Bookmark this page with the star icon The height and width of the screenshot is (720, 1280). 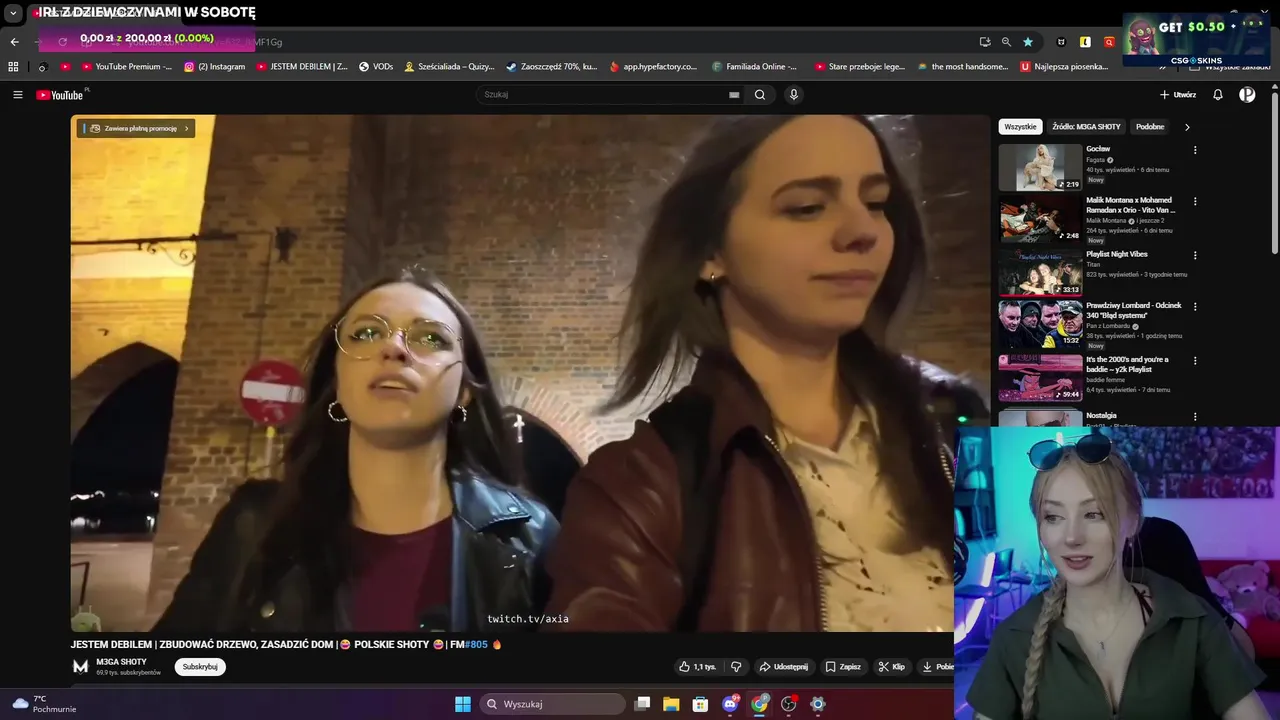click(x=1028, y=42)
